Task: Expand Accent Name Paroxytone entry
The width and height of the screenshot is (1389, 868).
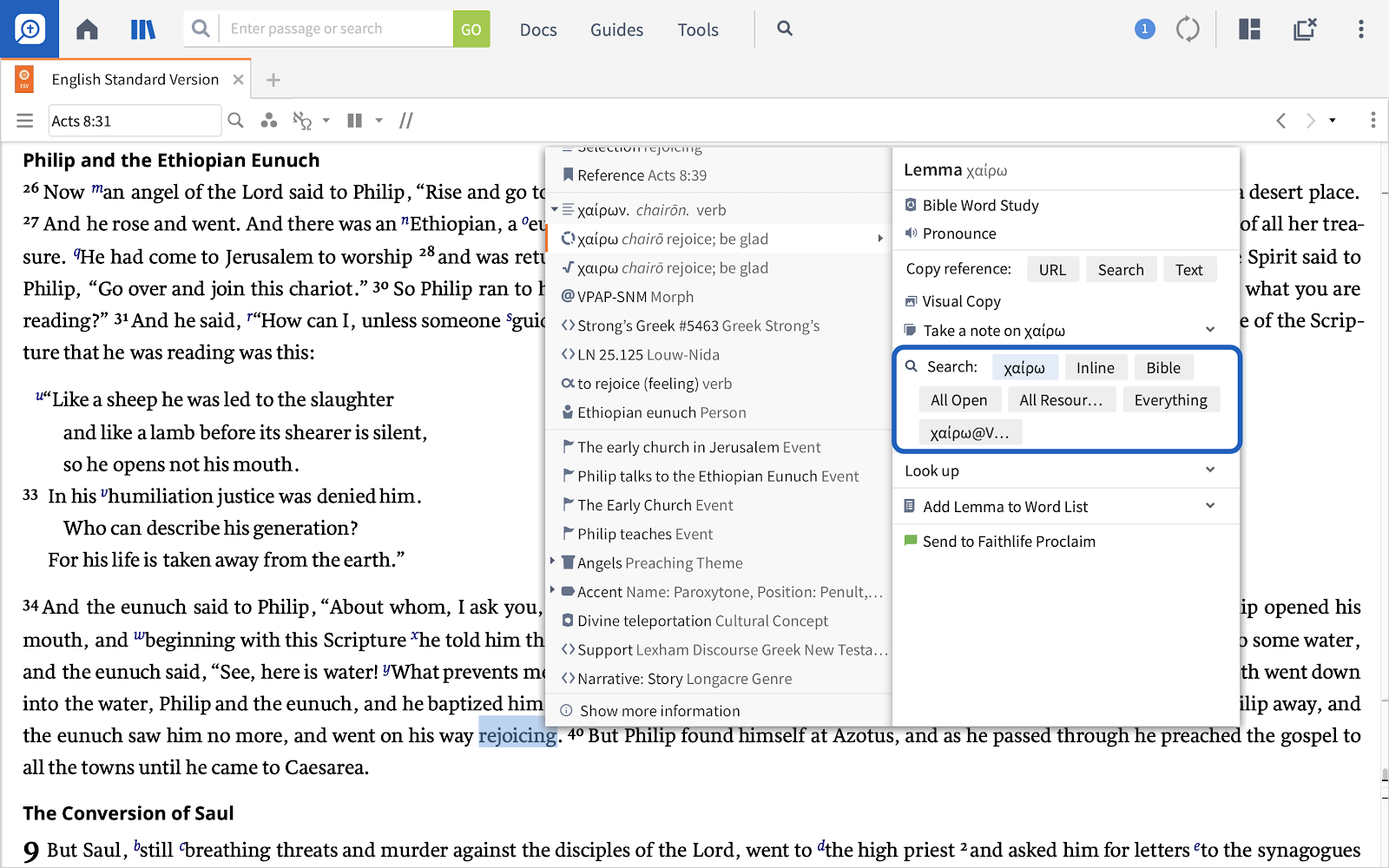Action: point(553,590)
